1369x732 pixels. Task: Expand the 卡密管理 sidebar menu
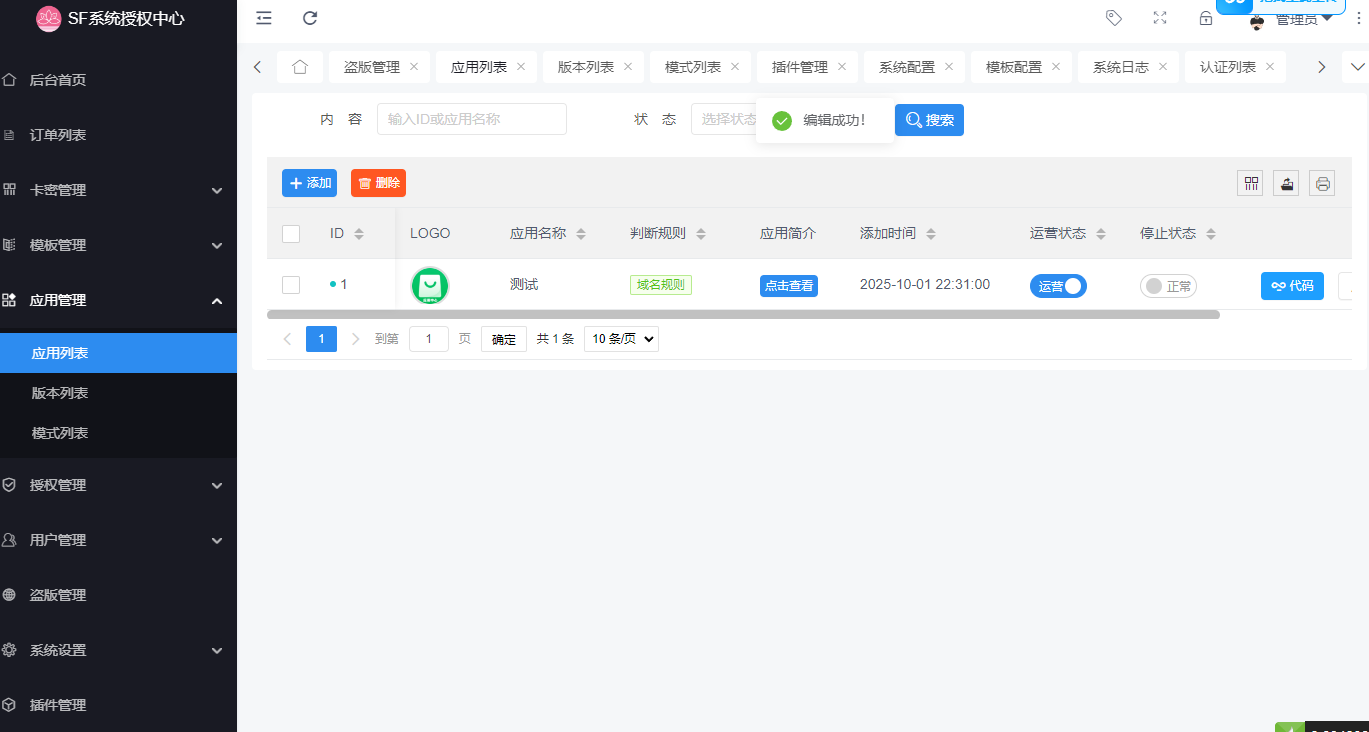tap(118, 189)
